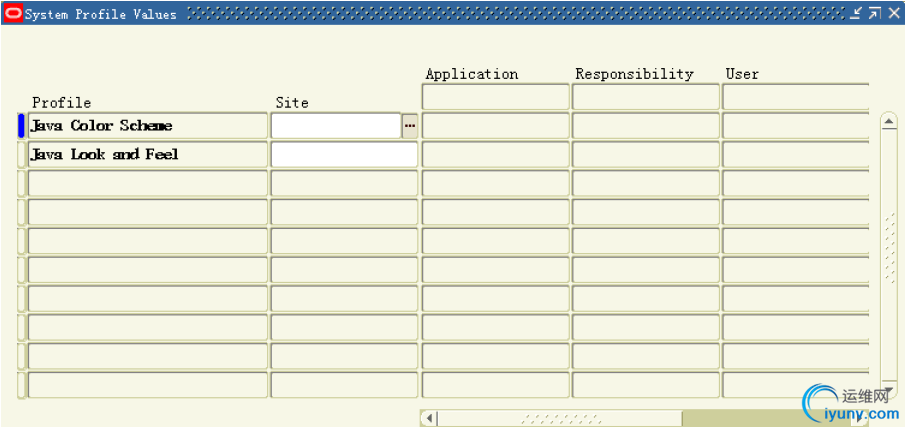Viewport: 905px width, 430px height.
Task: Select the Java Look and Feel record indicator
Action: tap(21, 155)
